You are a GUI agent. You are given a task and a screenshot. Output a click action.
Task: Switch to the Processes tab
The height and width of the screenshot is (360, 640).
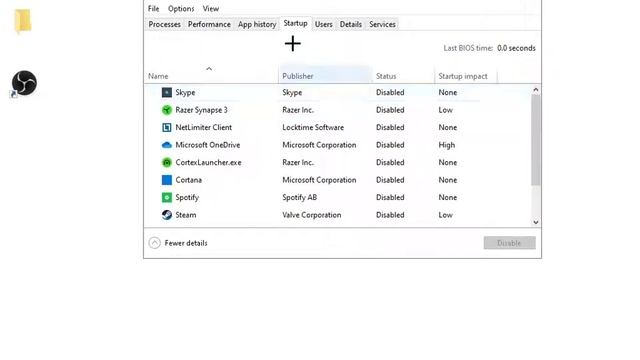164,24
